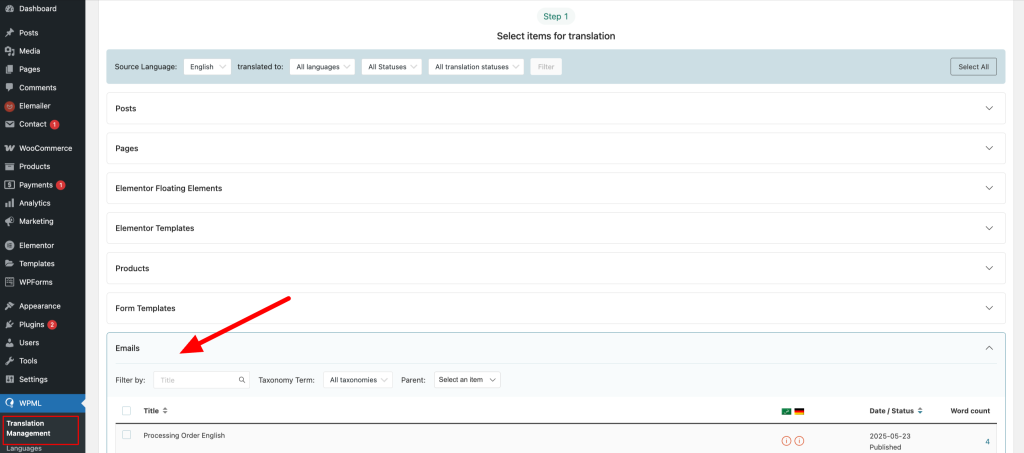Open the All taxonomies dropdown
The width and height of the screenshot is (1024, 453).
(x=358, y=380)
